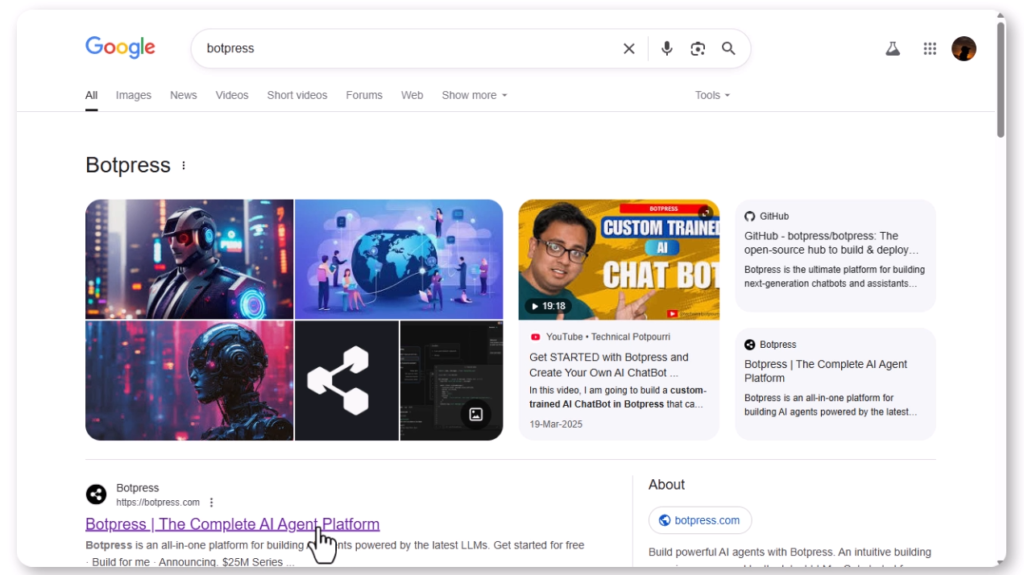Click the https://botpress.com URL text
The image size is (1024, 575).
[x=158, y=502]
